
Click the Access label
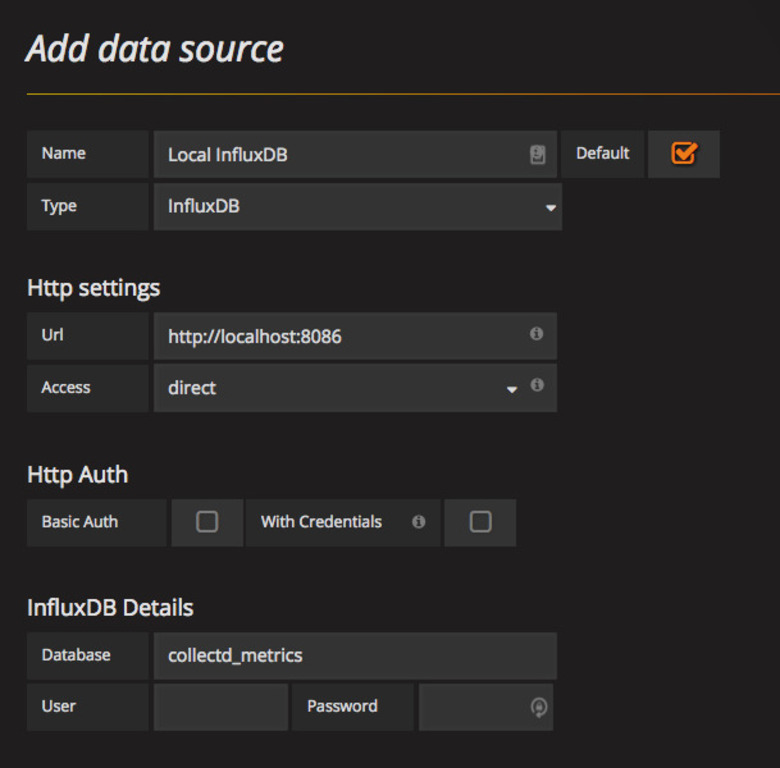pos(66,387)
